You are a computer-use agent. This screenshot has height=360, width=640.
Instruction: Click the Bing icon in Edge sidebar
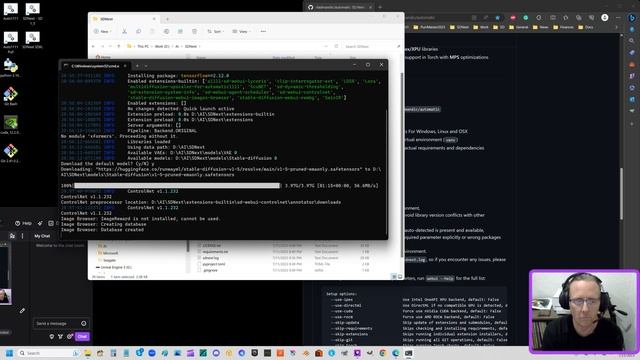pos(632,18)
